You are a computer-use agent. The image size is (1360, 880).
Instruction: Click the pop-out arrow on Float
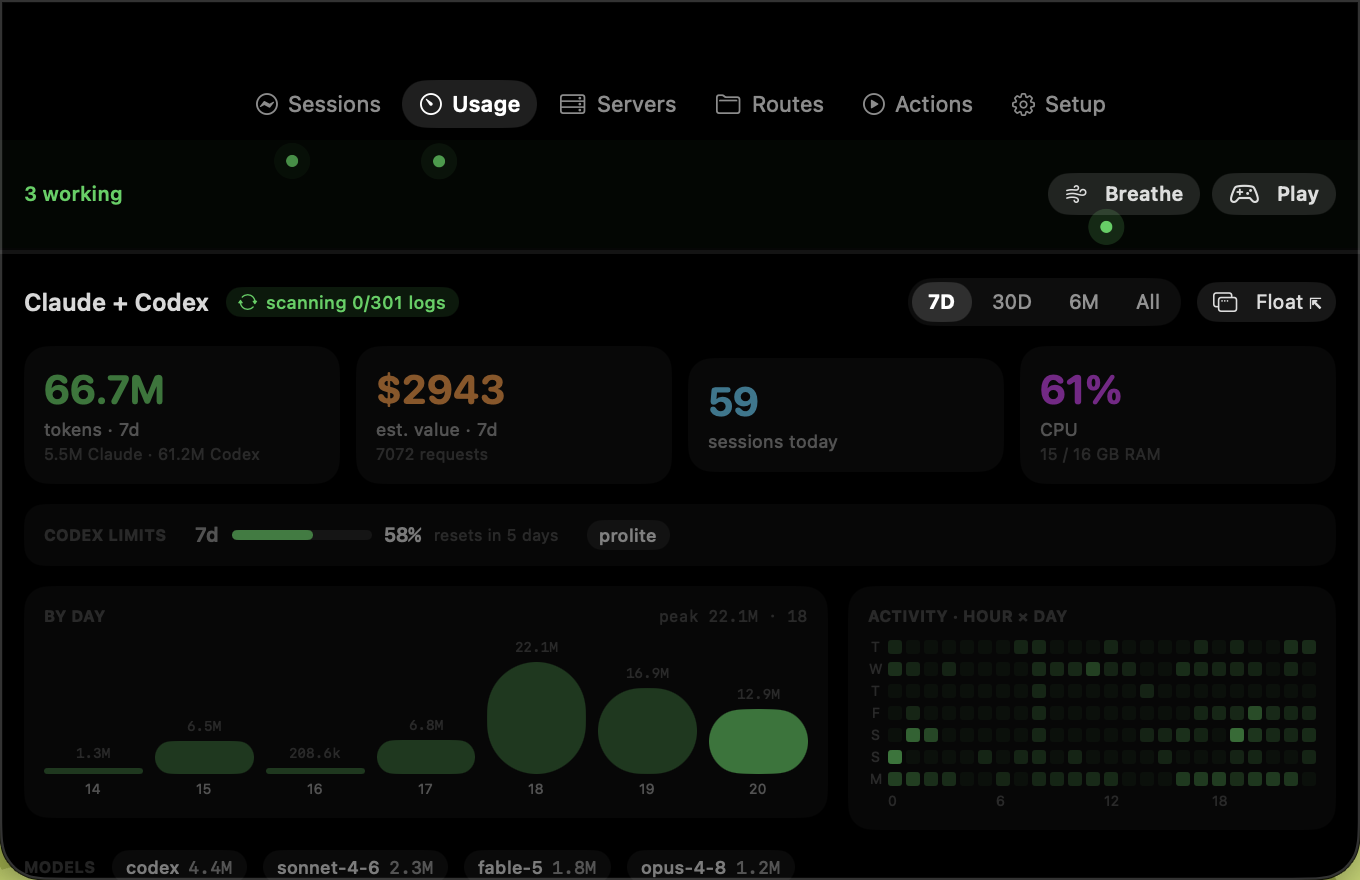pyautogui.click(x=1315, y=303)
